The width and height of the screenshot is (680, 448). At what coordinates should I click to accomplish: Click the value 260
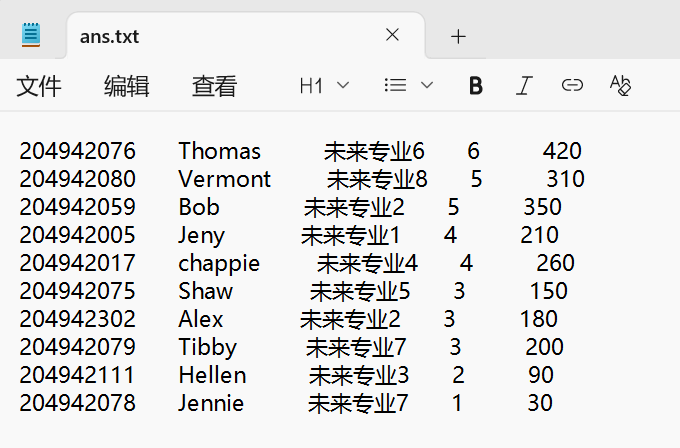pos(556,263)
